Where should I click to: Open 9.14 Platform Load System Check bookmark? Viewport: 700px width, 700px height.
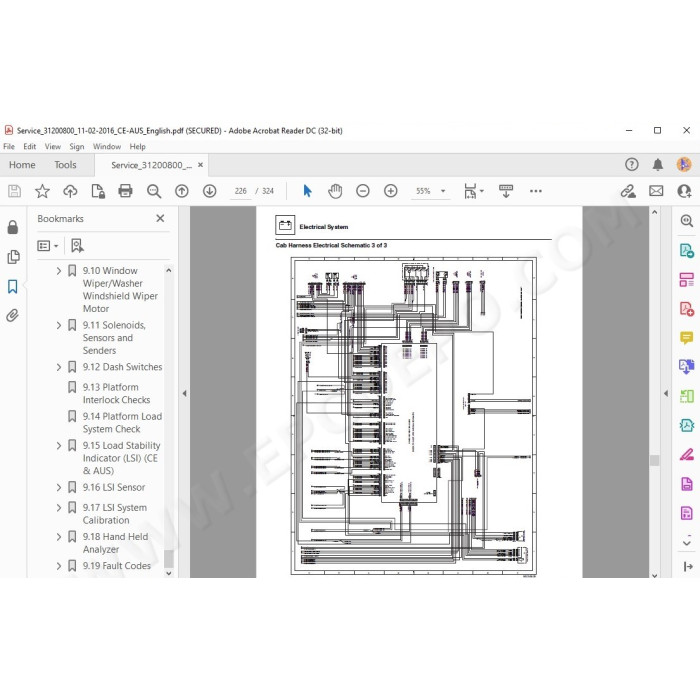(122, 422)
